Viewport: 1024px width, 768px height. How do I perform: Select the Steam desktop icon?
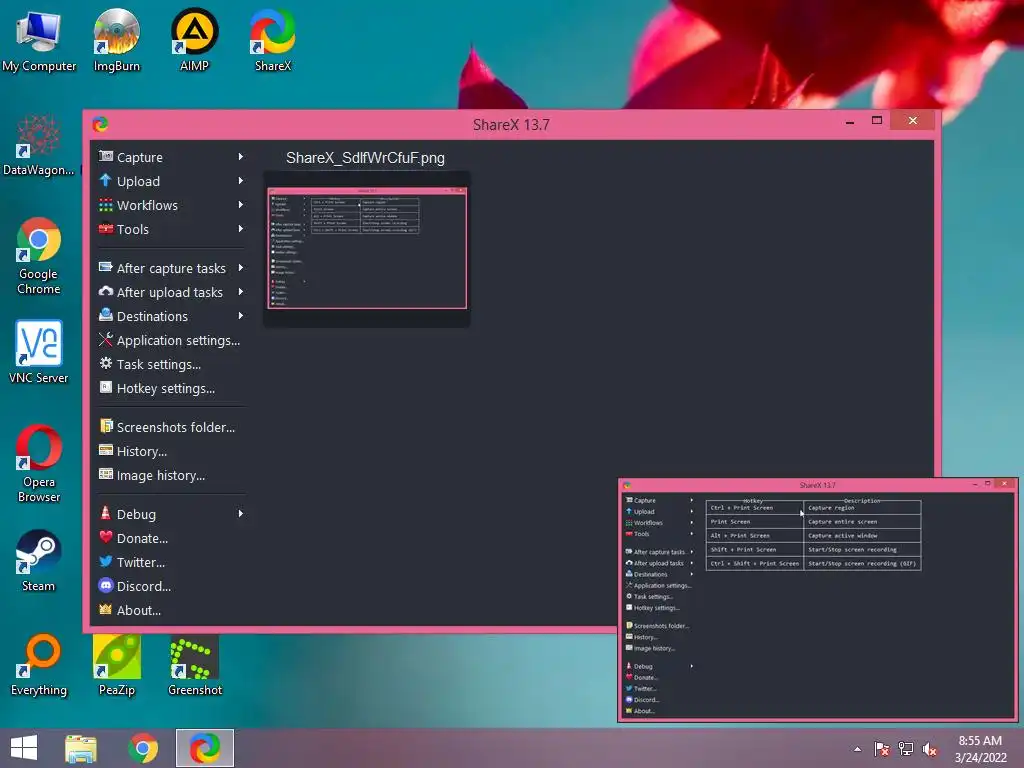pos(39,561)
